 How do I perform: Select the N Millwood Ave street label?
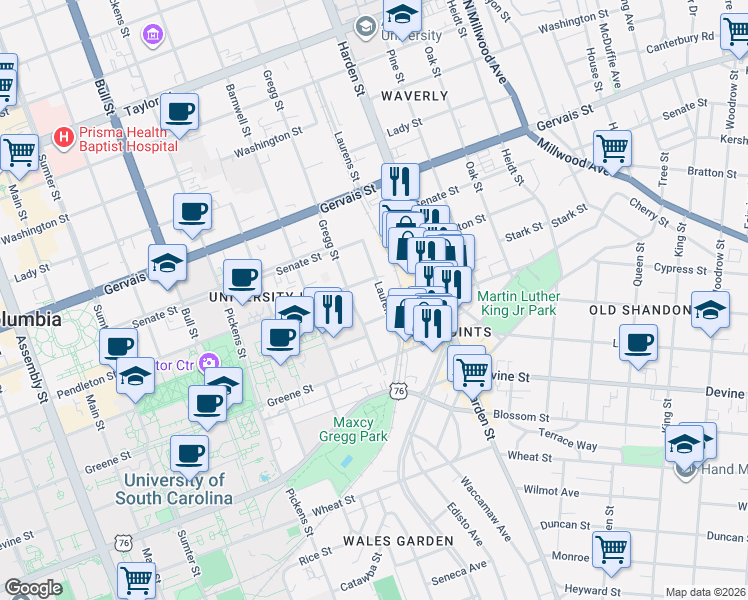point(484,42)
